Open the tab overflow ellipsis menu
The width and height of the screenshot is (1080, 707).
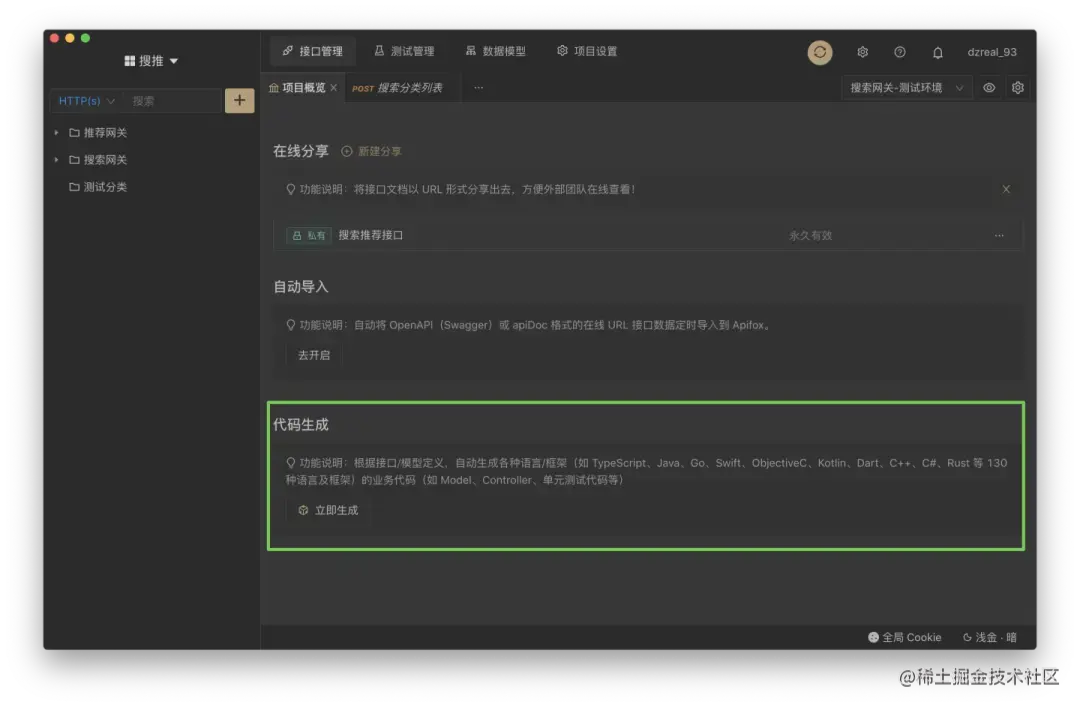click(478, 88)
